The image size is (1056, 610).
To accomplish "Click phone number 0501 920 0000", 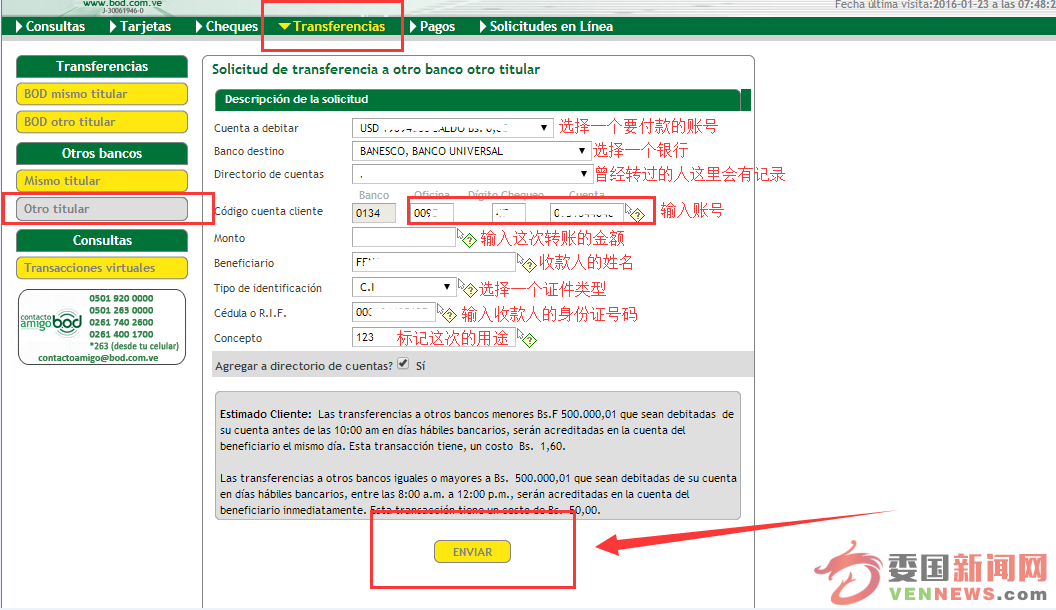I will point(121,298).
